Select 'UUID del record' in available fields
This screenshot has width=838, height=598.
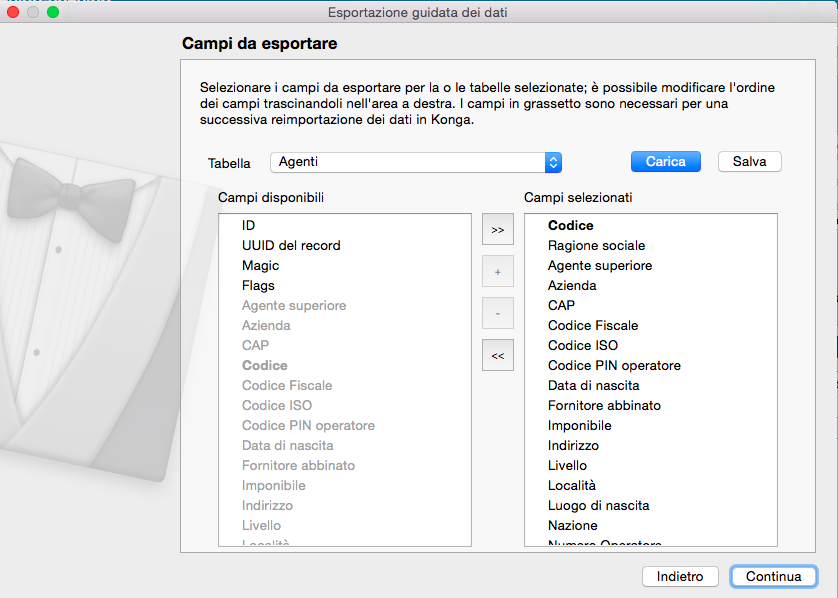click(291, 246)
